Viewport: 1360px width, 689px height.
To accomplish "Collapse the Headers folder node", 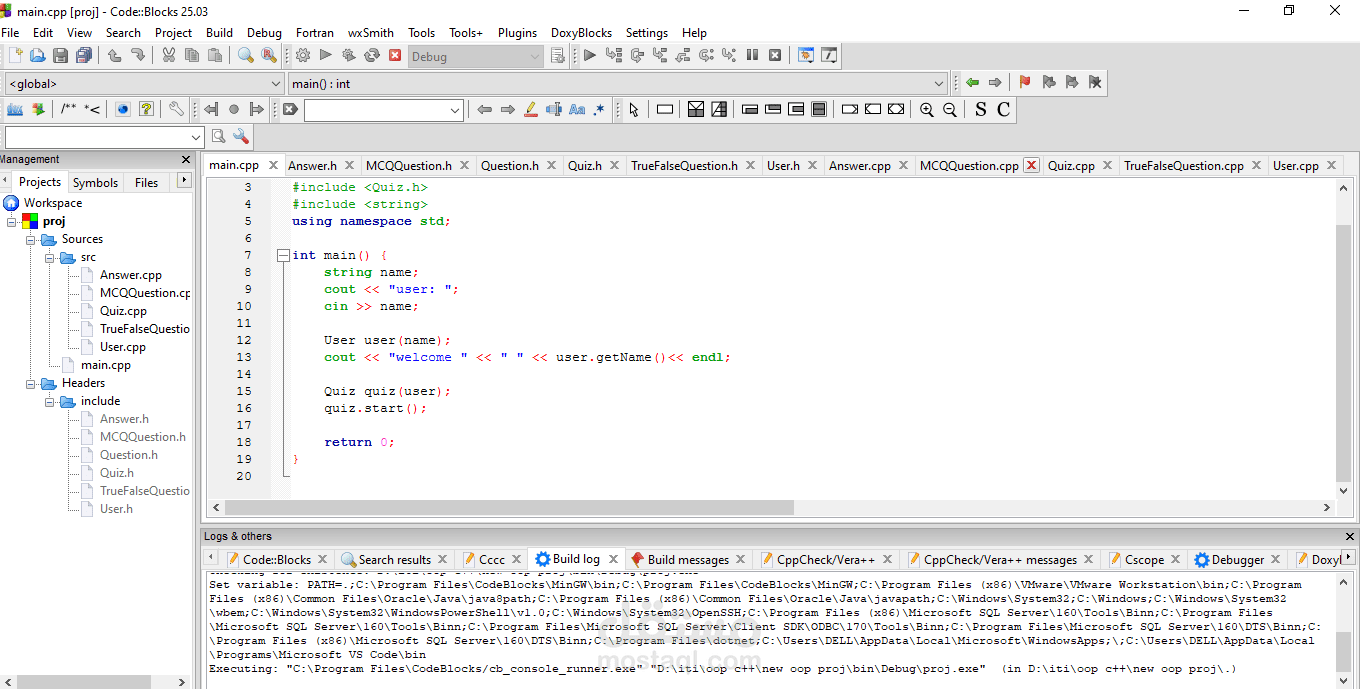I will [x=30, y=384].
